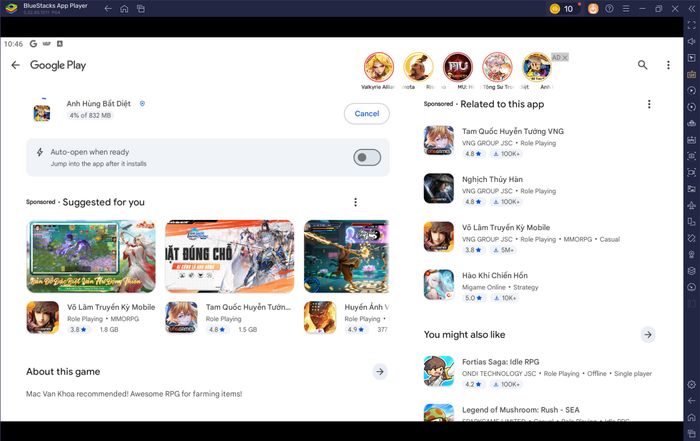Image resolution: width=700 pixels, height=441 pixels.
Task: Close the AD banner
Action: pos(565,58)
